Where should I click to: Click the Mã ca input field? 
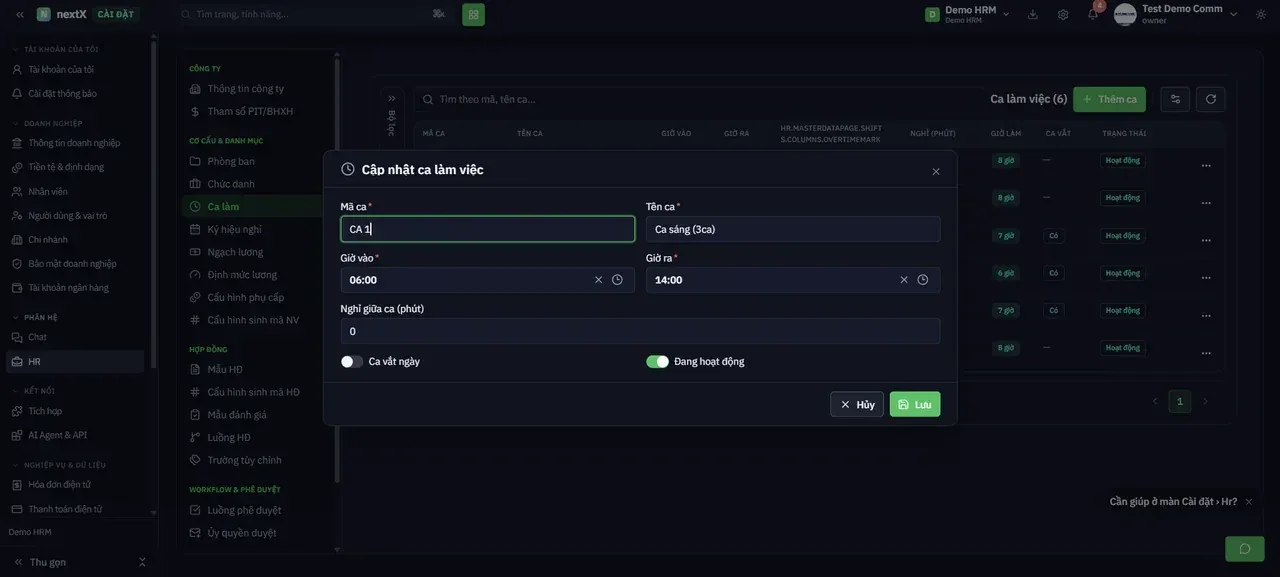point(488,229)
